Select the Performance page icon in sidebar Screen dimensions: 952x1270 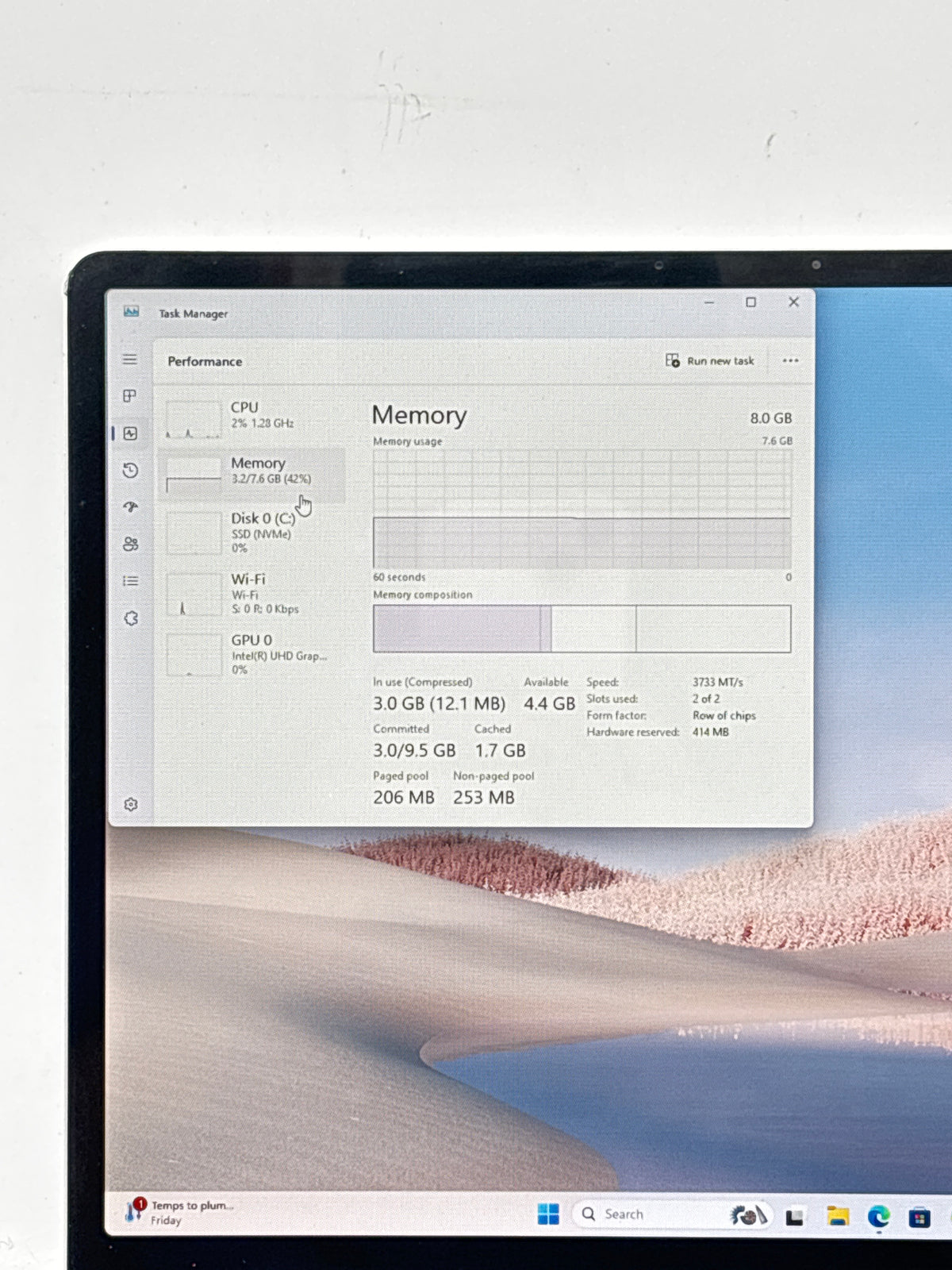coord(130,433)
